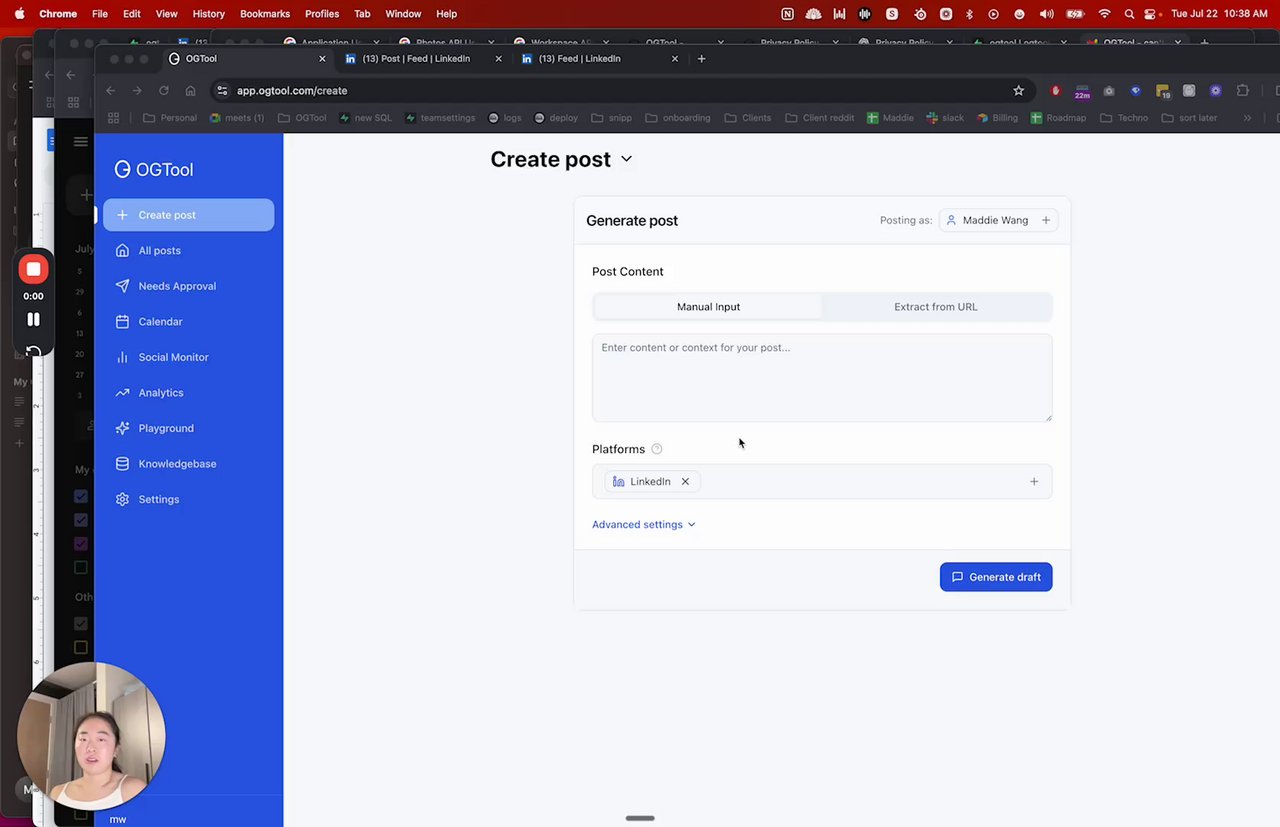
Task: Open the Notion menu bar icon
Action: point(788,14)
